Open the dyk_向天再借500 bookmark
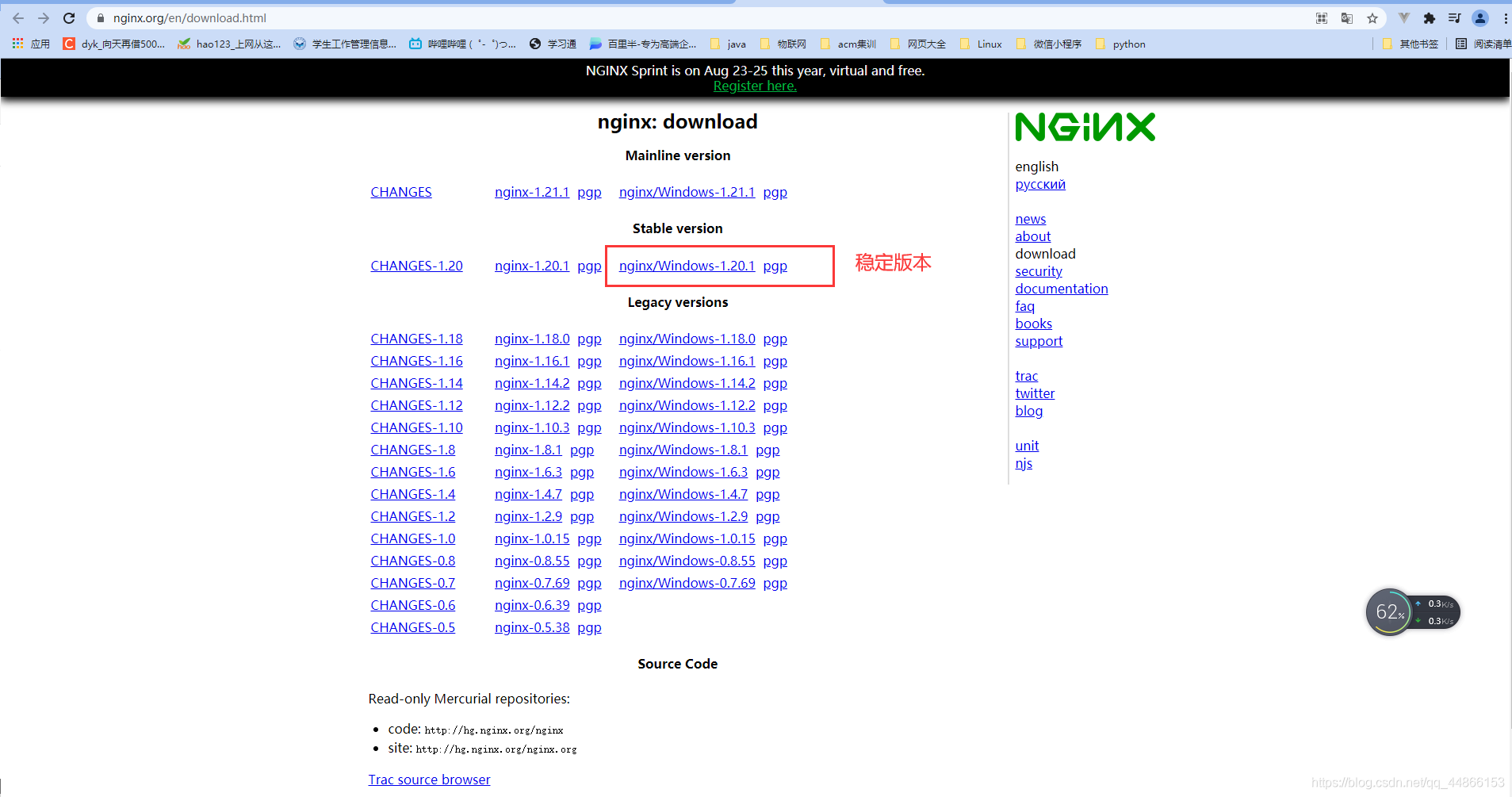1512x797 pixels. point(114,44)
